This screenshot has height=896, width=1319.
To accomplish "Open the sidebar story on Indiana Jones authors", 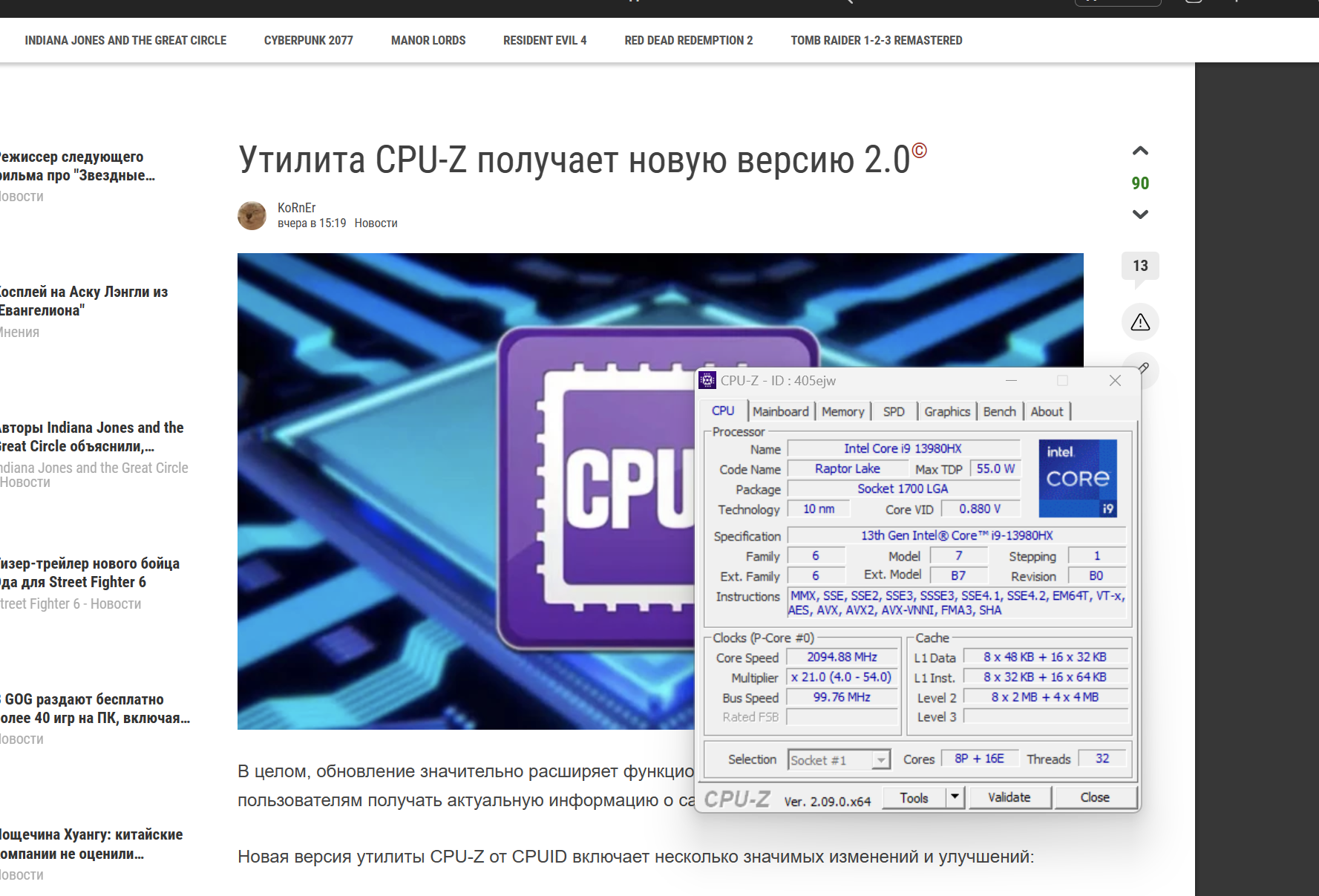I will pos(91,437).
